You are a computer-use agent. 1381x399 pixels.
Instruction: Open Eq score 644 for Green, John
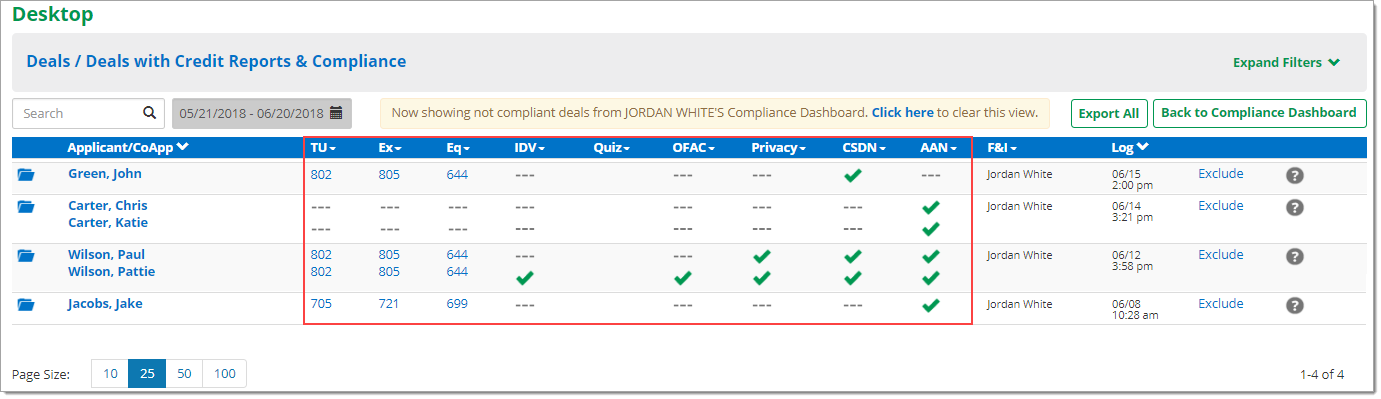457,174
